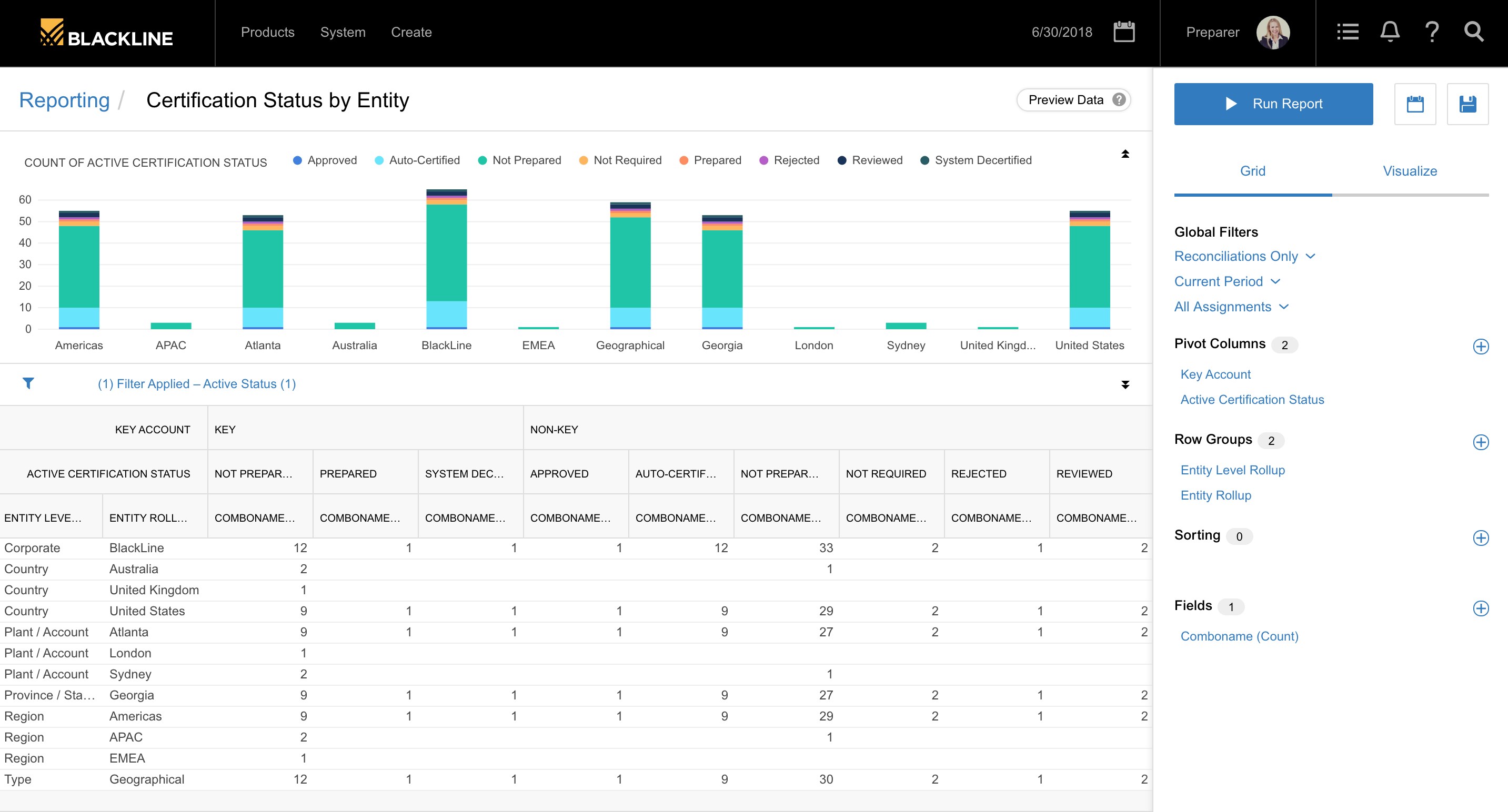
Task: Click the filter funnel icon
Action: pos(28,383)
